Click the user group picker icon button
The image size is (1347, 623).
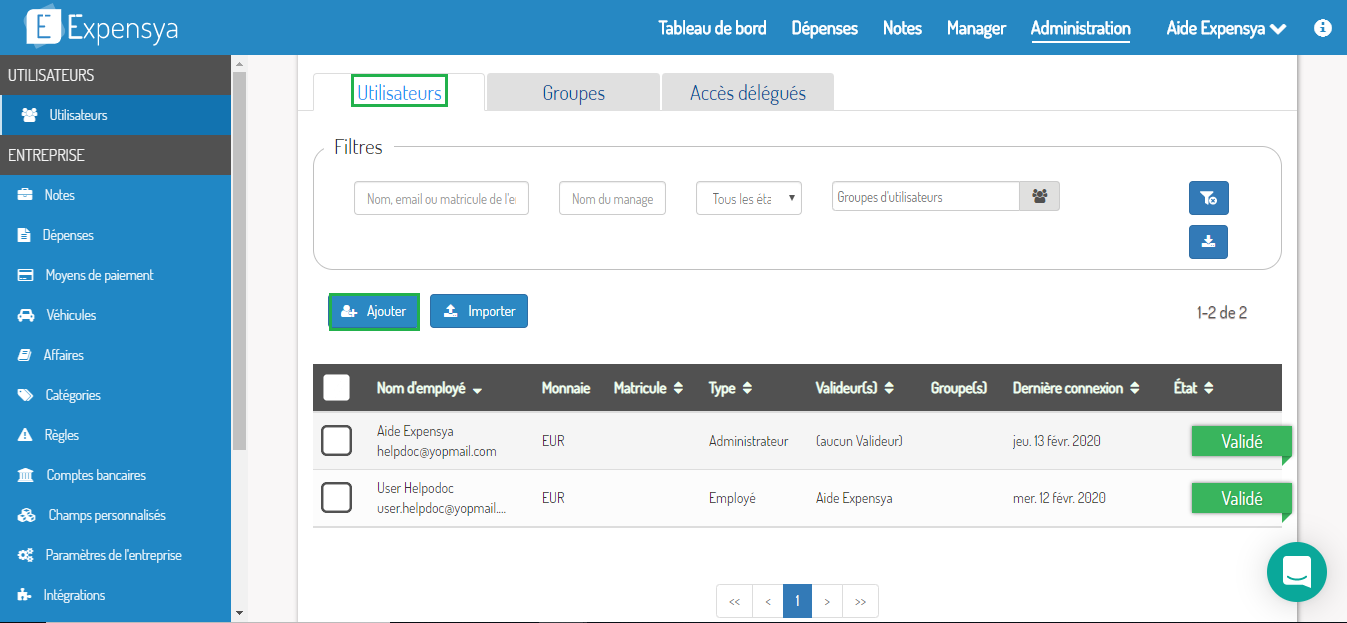tap(1040, 197)
